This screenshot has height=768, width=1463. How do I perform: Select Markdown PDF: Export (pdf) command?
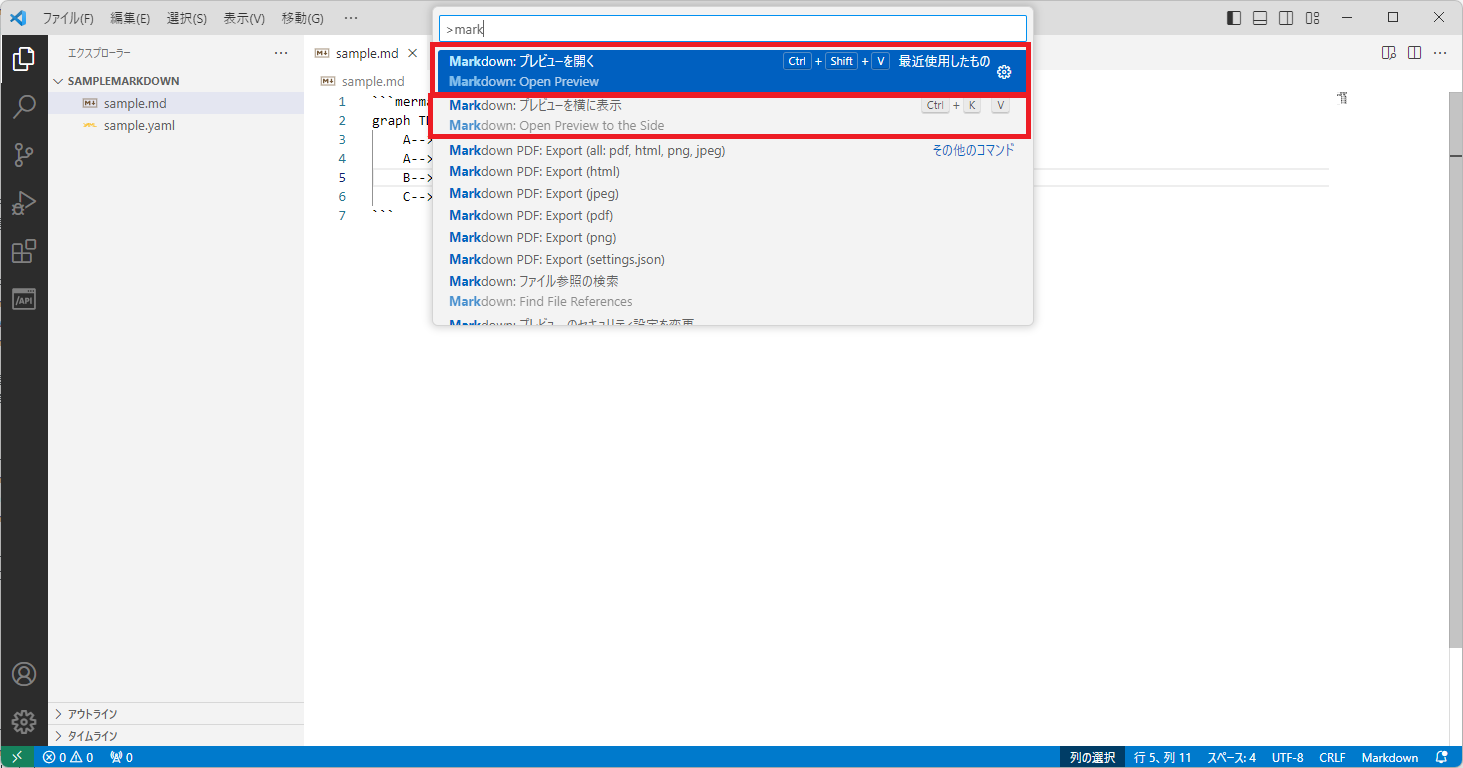531,215
